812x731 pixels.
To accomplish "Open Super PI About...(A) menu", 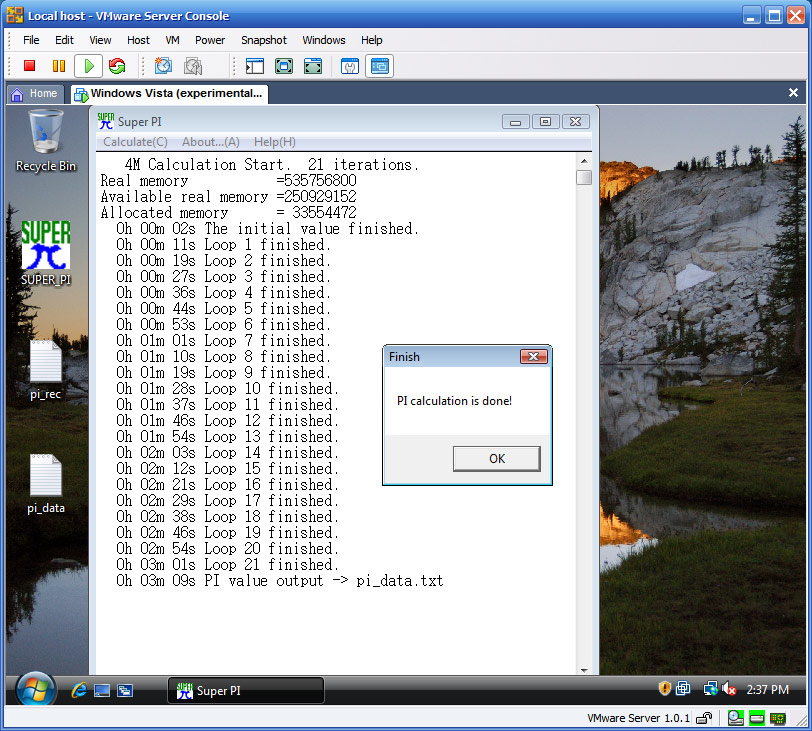I will (x=211, y=142).
